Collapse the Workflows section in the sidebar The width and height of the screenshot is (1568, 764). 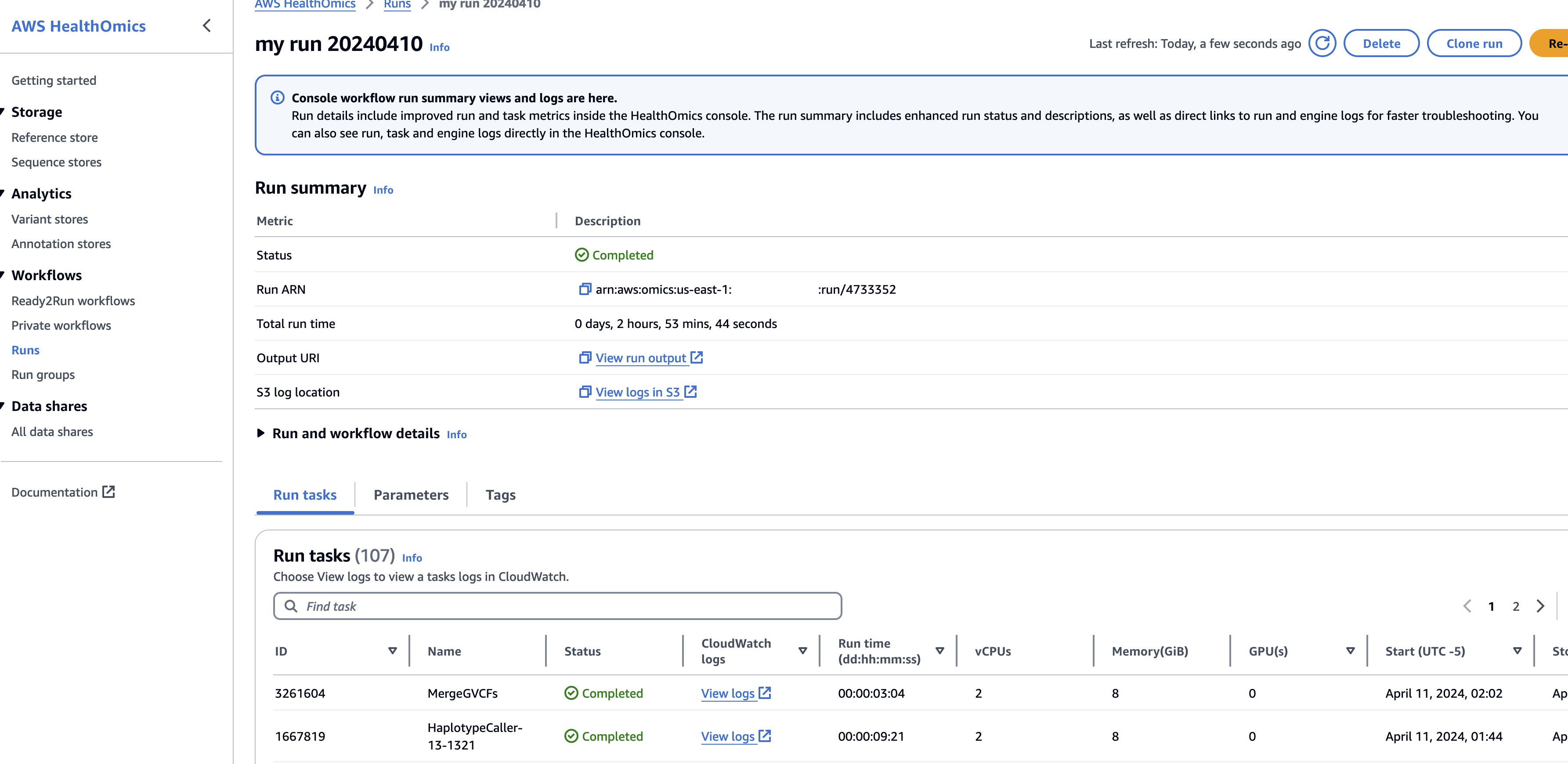[3, 274]
